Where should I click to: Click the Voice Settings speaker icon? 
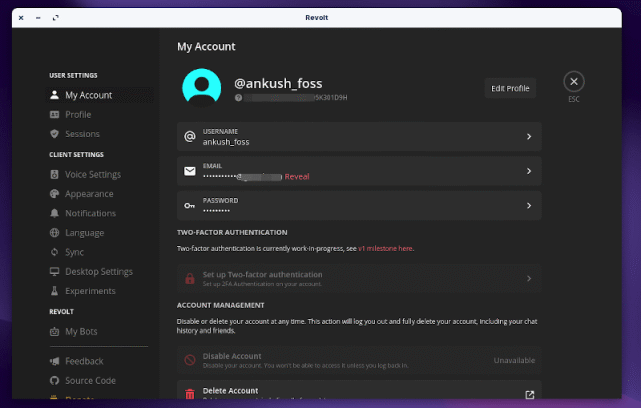[54, 175]
